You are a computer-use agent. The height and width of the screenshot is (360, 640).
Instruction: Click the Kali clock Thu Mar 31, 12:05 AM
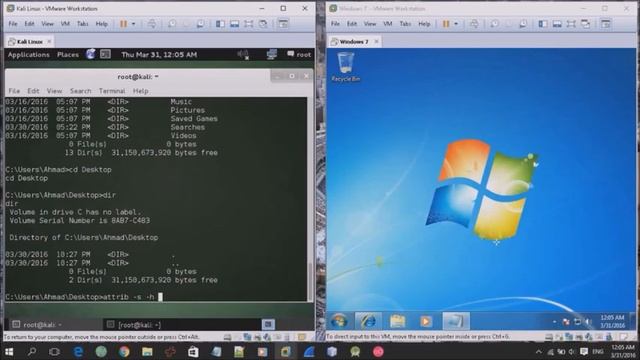point(159,55)
